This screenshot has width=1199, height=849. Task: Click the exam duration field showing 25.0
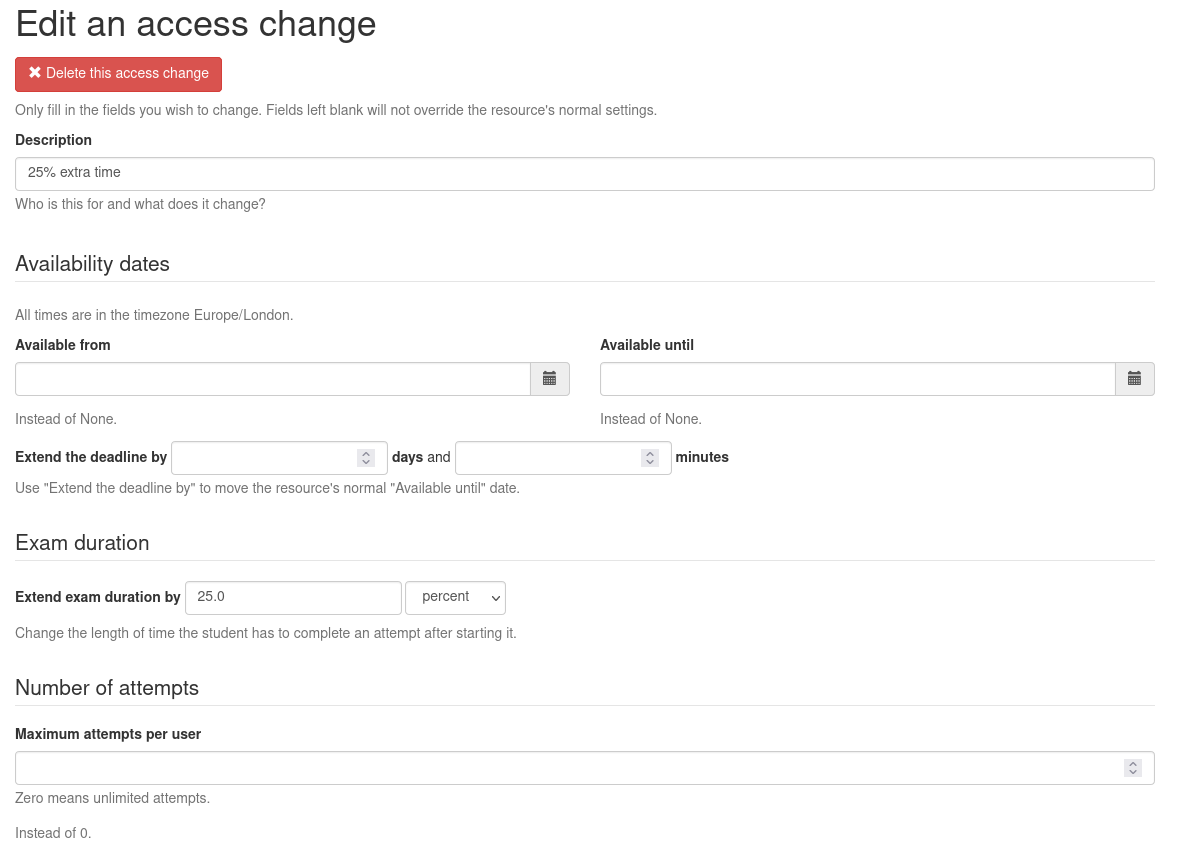(x=292, y=597)
